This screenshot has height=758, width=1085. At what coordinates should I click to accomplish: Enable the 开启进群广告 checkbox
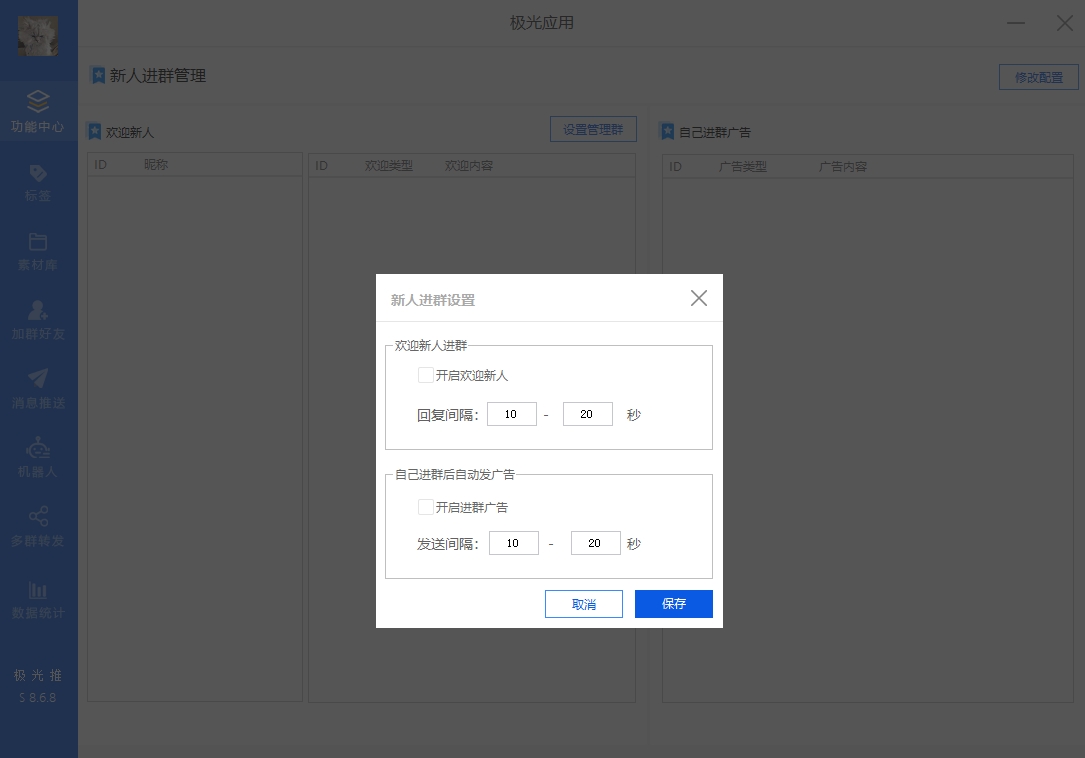[426, 507]
